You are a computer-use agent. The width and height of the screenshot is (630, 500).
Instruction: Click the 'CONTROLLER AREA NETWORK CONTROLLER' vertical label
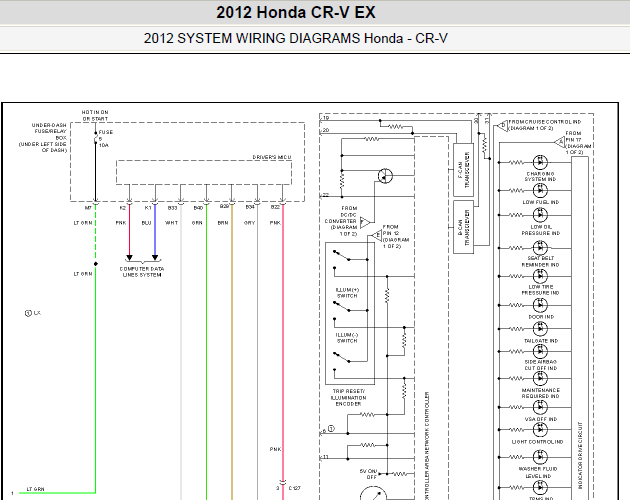click(x=427, y=445)
